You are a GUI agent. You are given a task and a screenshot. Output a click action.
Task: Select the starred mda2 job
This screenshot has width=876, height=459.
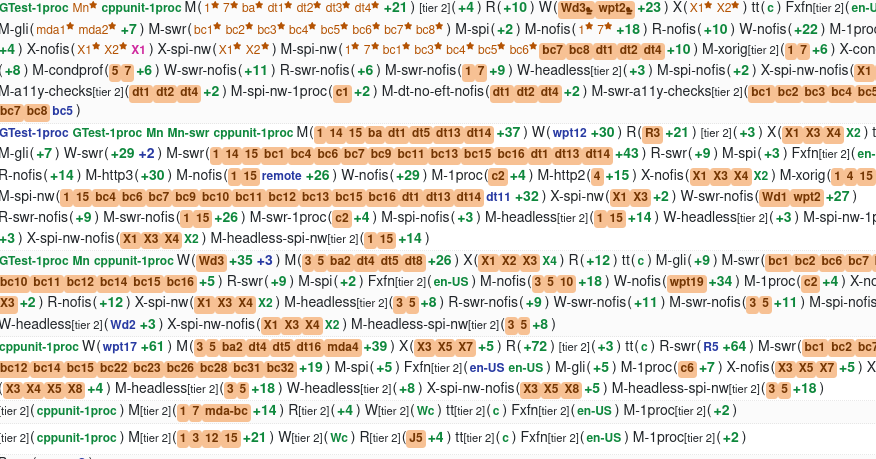click(97, 29)
